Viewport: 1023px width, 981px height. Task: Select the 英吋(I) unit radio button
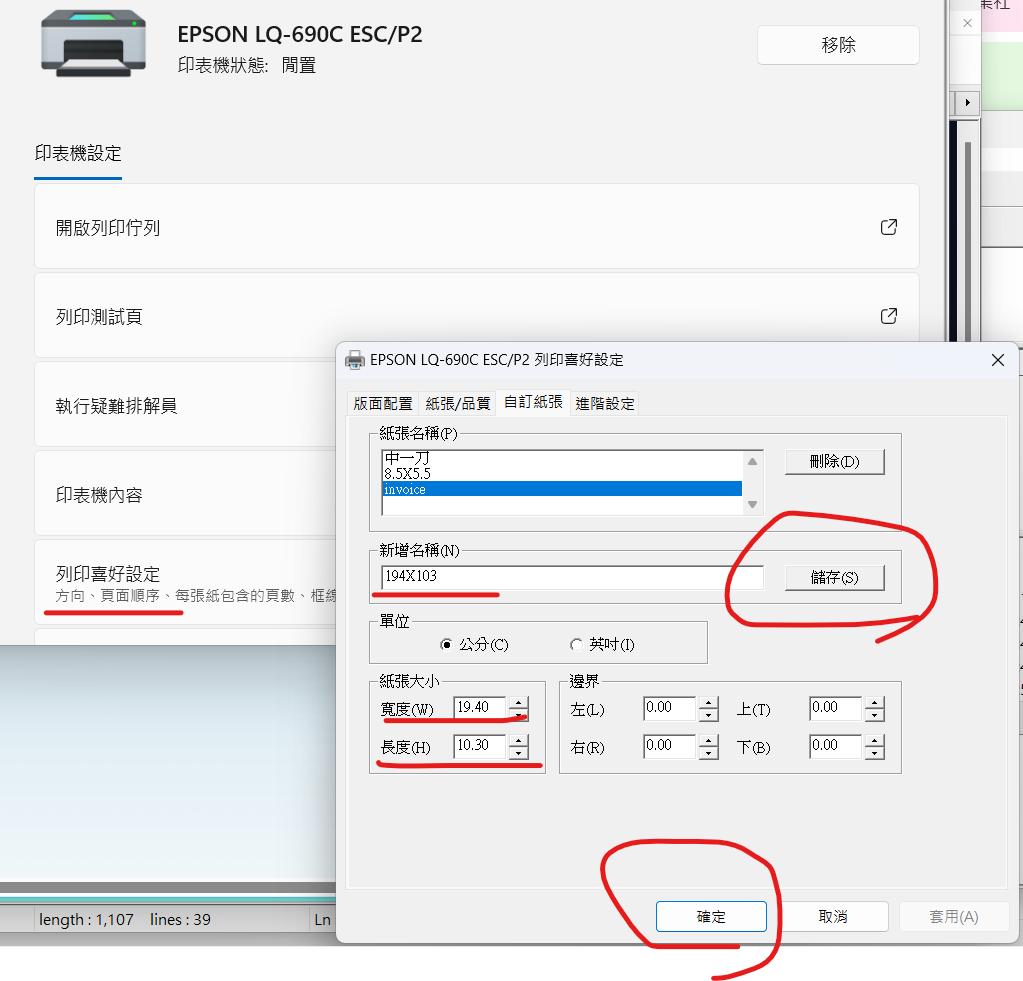coord(576,644)
